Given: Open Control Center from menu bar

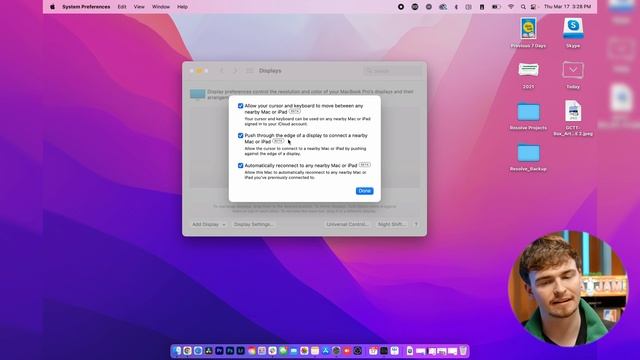Looking at the screenshot, I should [x=533, y=7].
